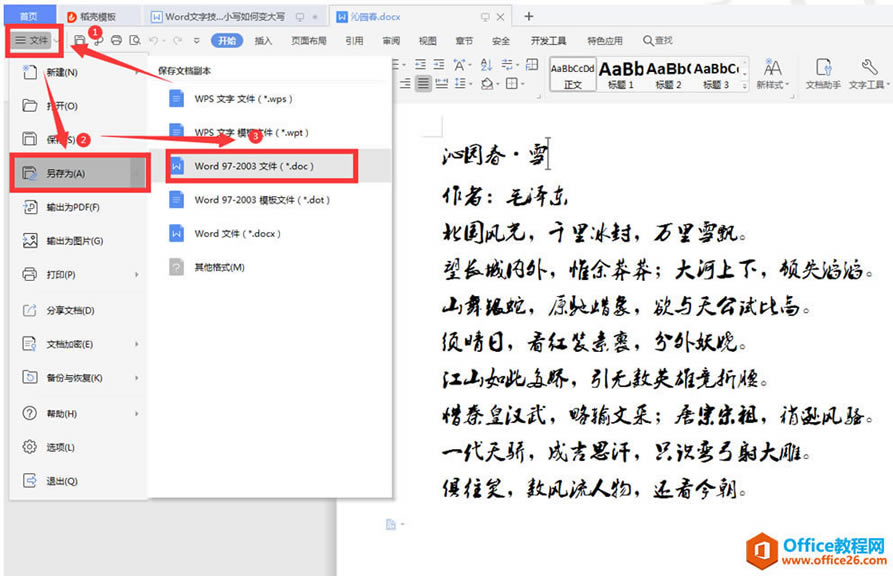Viewport: 893px width, 576px height.
Task: Click the justify alignment icon
Action: coord(423,84)
